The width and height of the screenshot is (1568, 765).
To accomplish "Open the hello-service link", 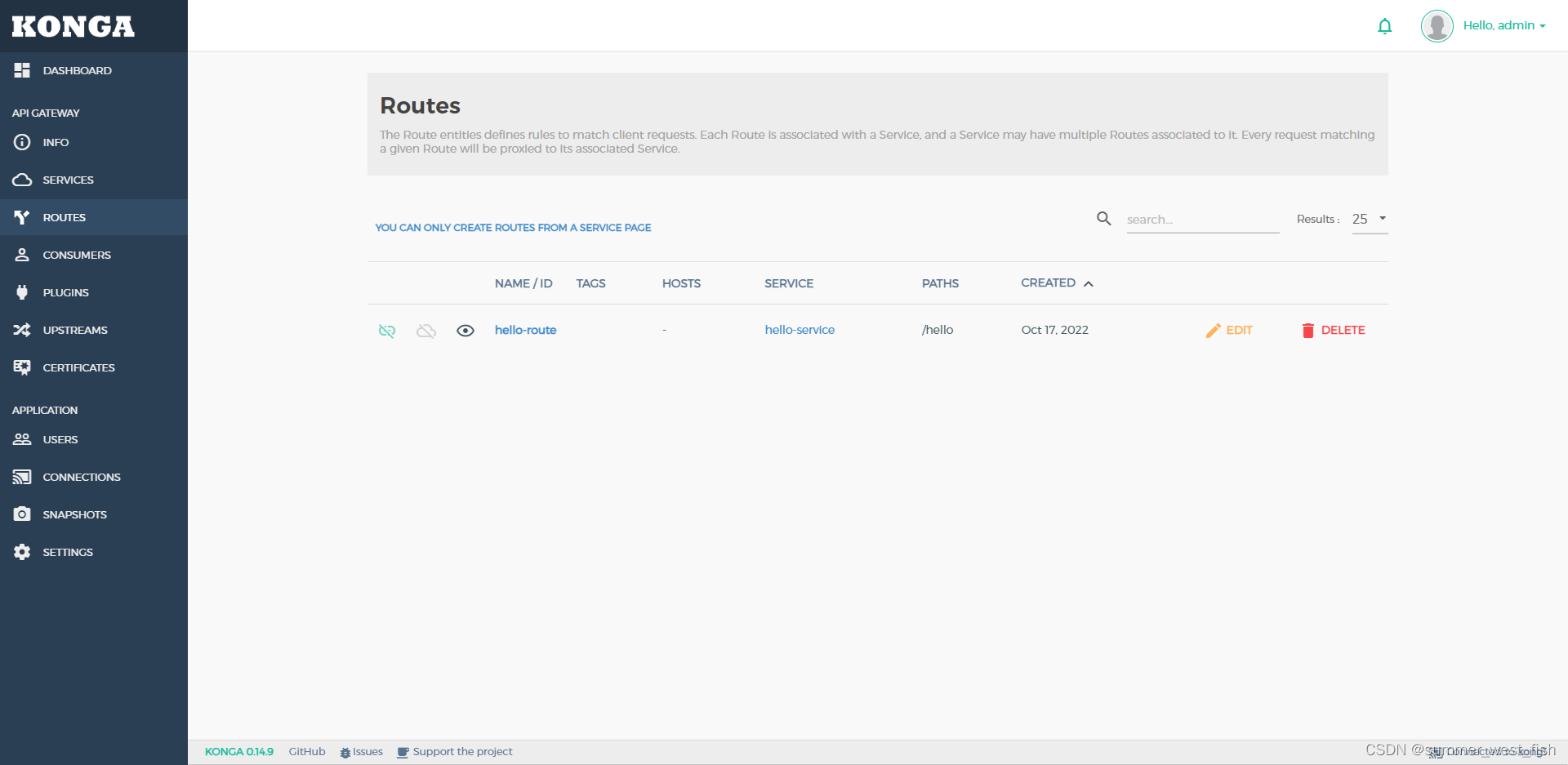I will 800,330.
